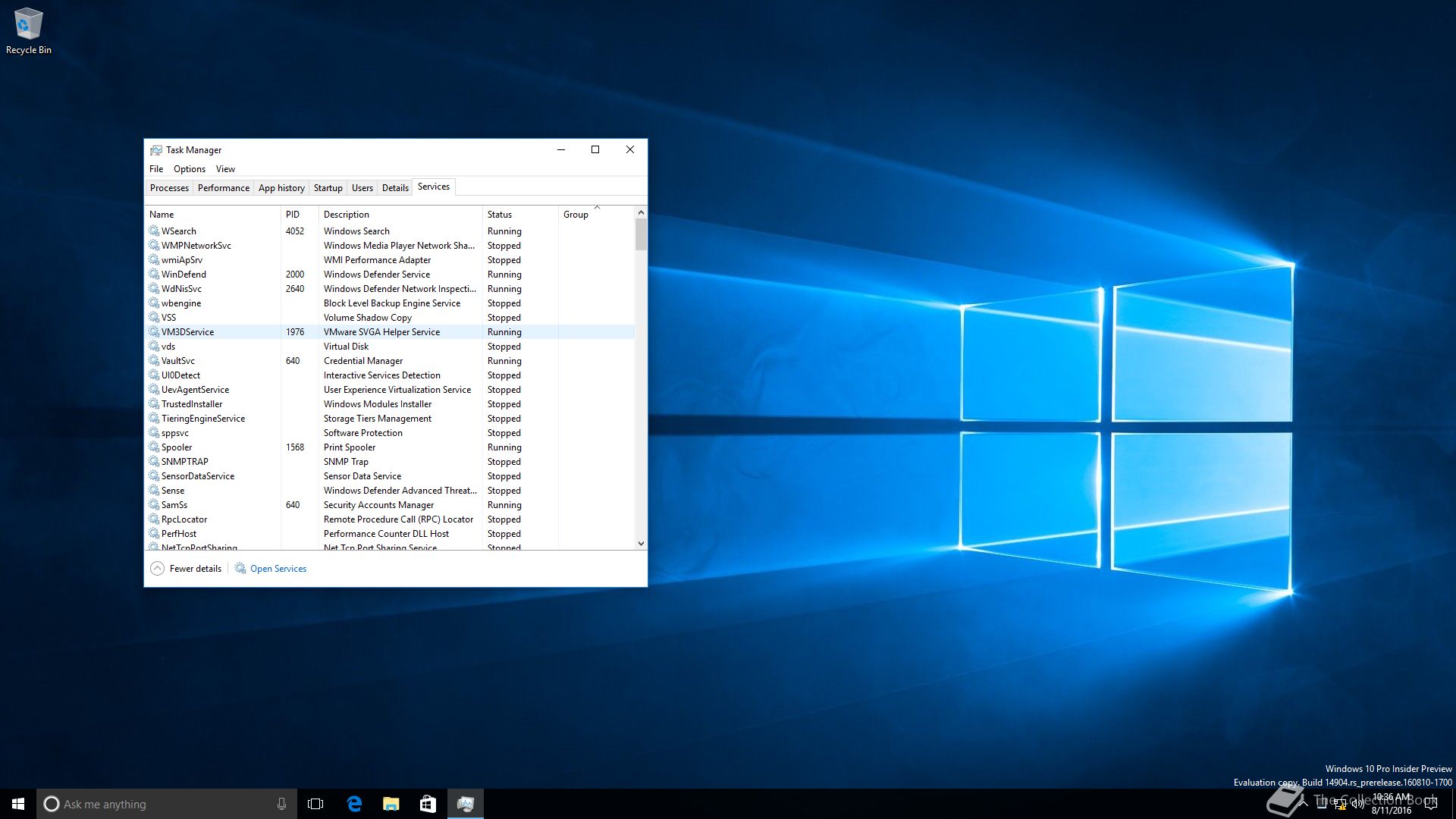This screenshot has height=819, width=1456.
Task: Select the WdNisSvc service row
Action: (x=390, y=289)
